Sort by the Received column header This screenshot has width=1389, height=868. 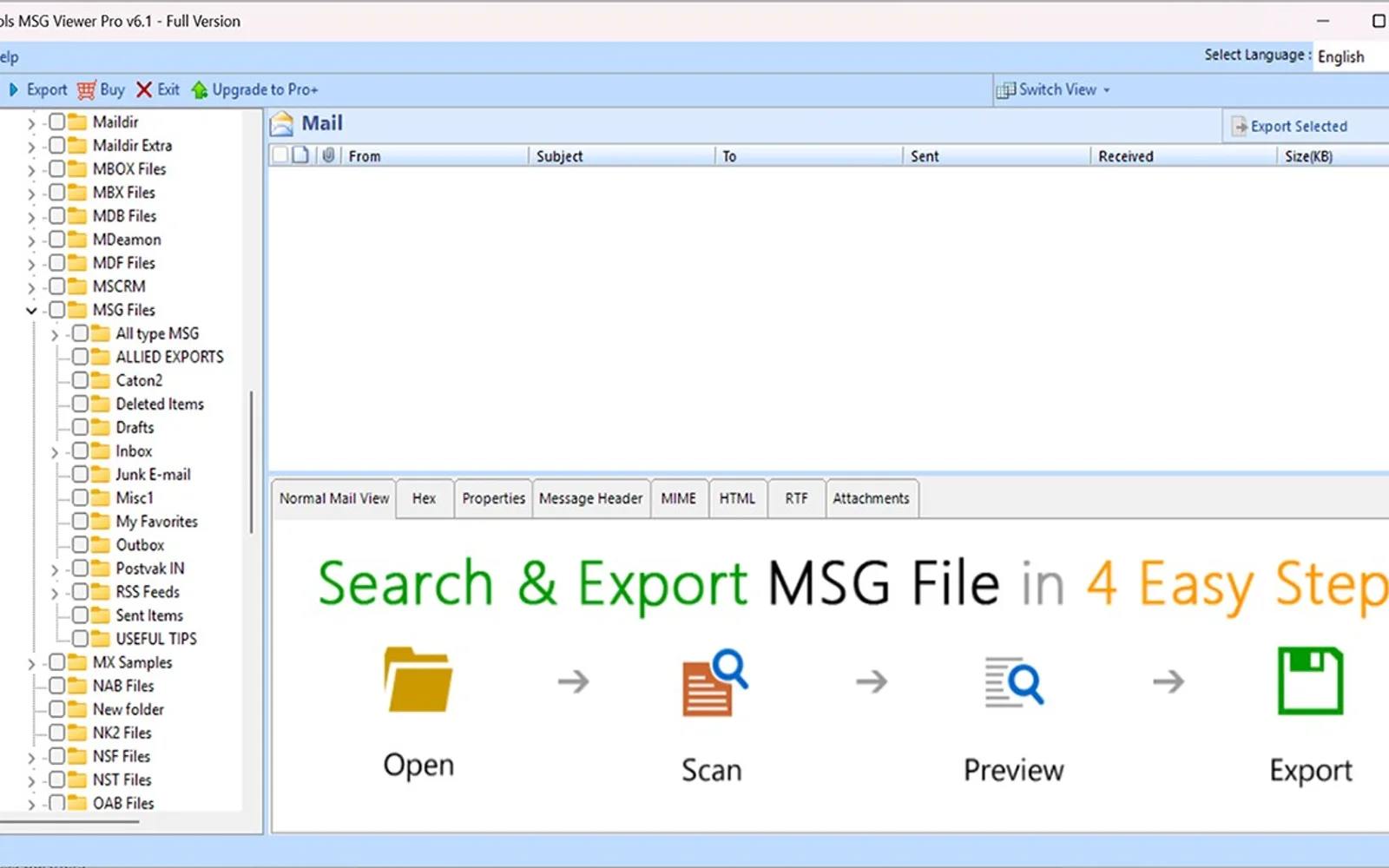click(1184, 156)
